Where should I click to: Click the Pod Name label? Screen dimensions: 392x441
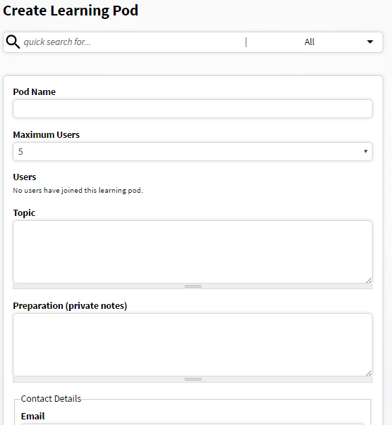[x=34, y=92]
